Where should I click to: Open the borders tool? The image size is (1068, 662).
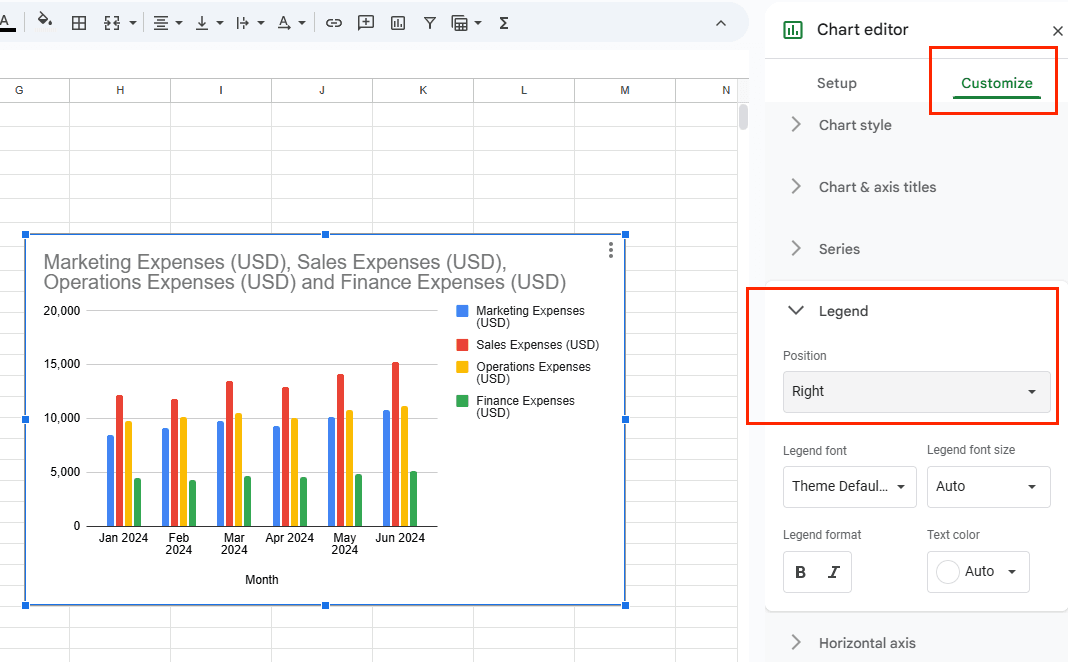[79, 22]
